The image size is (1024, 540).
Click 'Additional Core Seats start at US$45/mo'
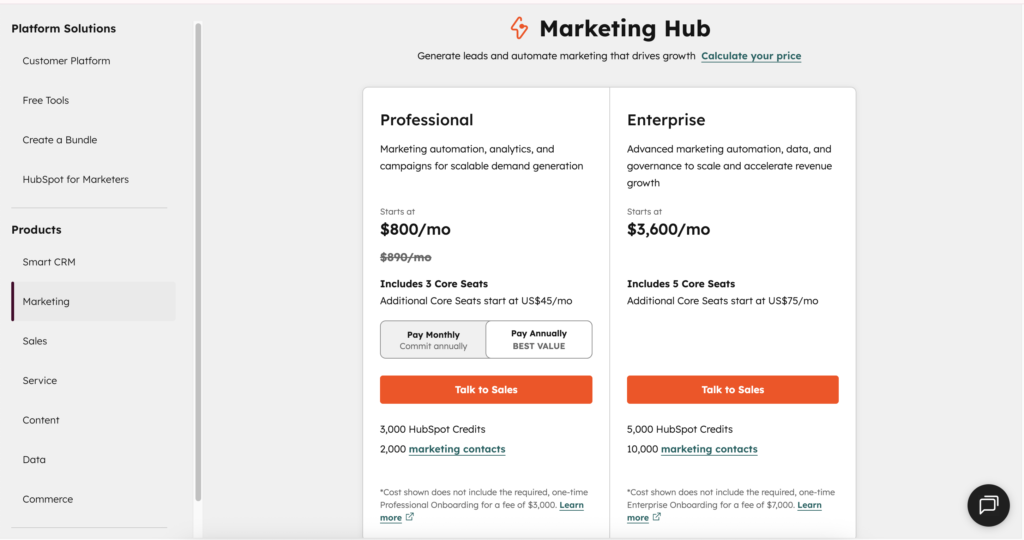click(x=476, y=301)
